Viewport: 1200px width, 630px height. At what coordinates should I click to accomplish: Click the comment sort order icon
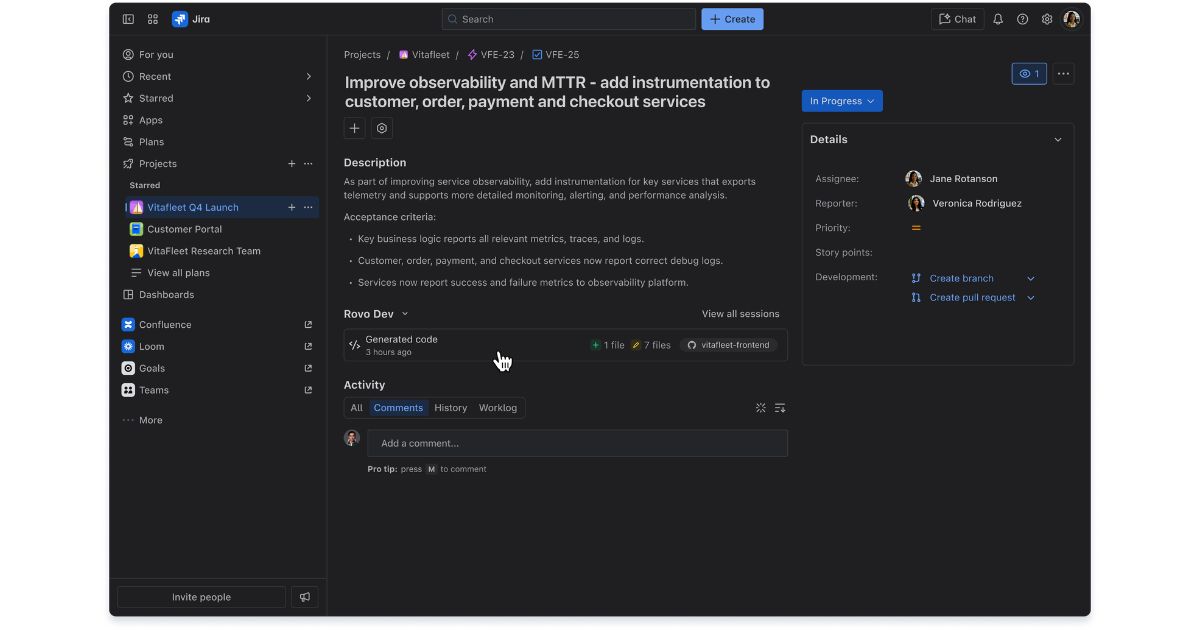(780, 408)
